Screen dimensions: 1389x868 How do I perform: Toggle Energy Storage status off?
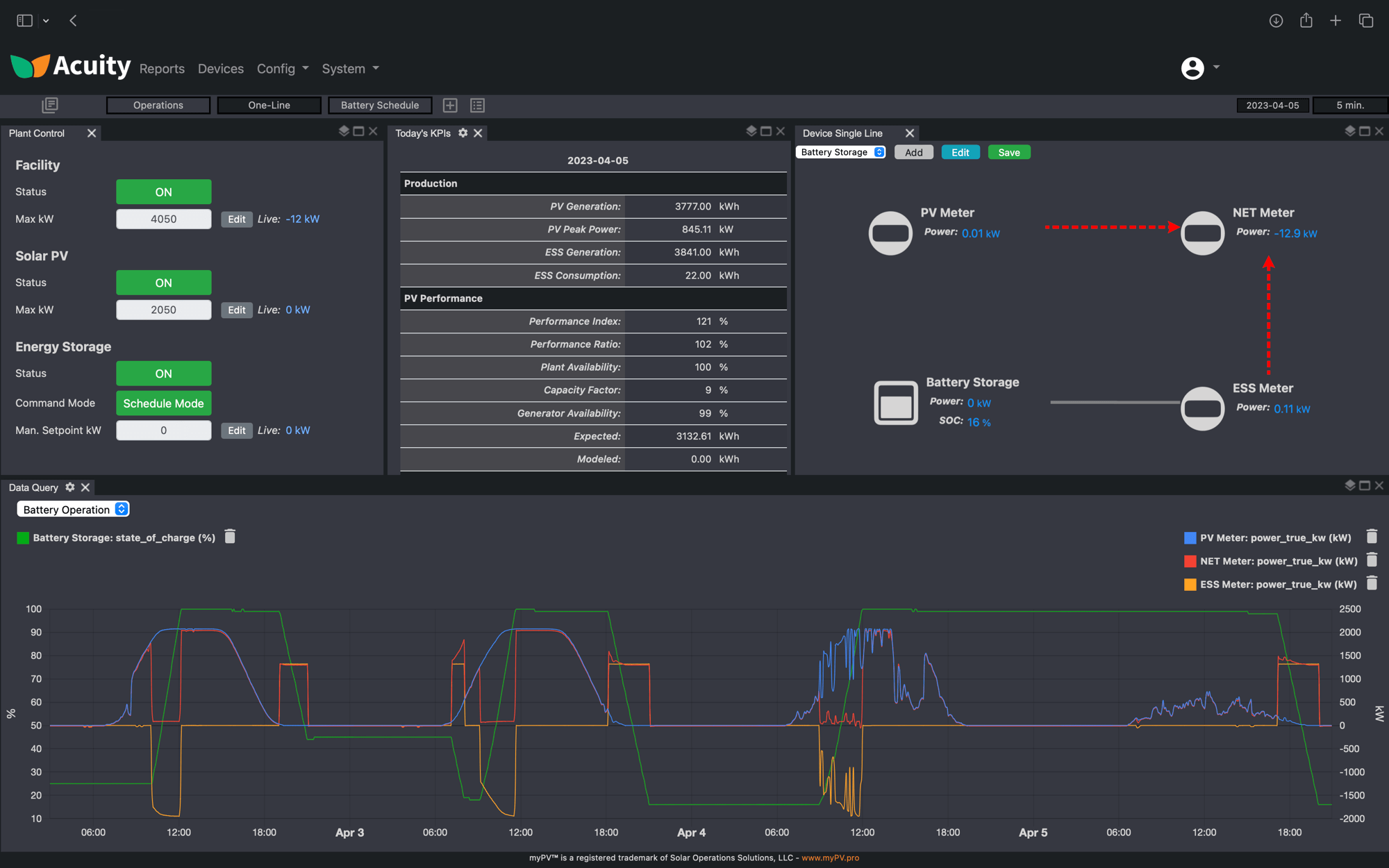(163, 373)
